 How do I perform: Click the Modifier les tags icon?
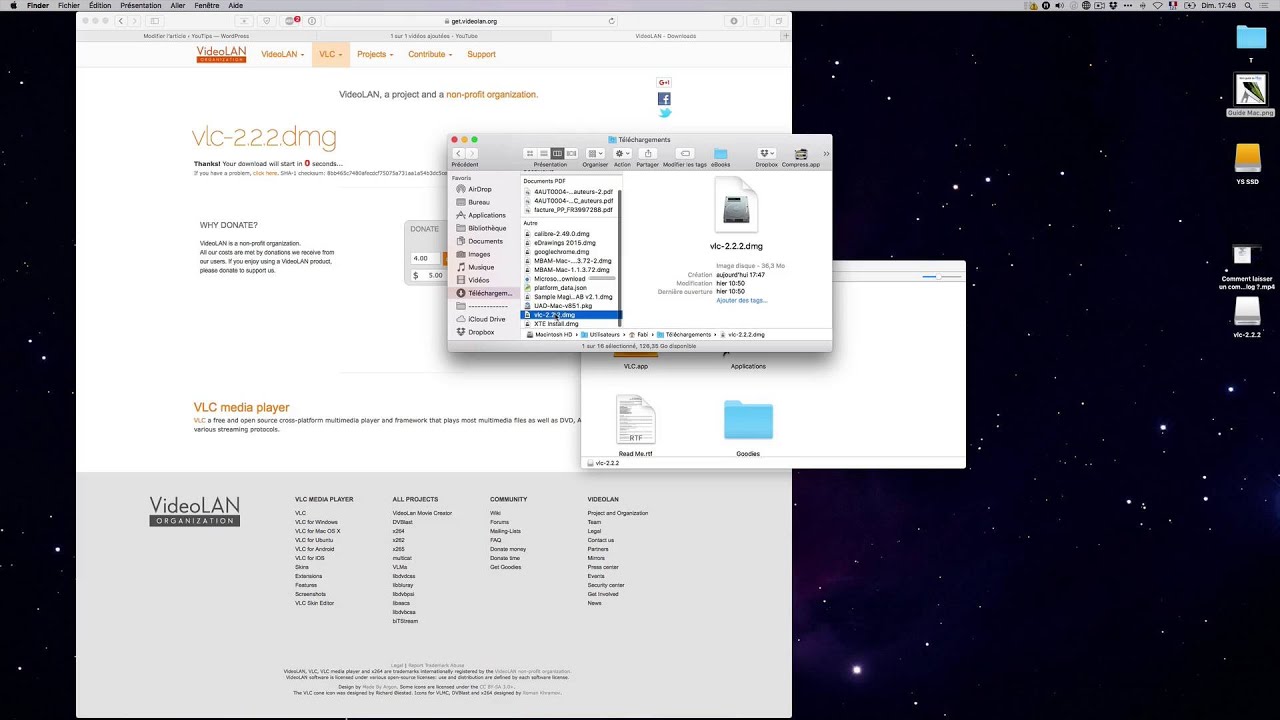click(685, 153)
